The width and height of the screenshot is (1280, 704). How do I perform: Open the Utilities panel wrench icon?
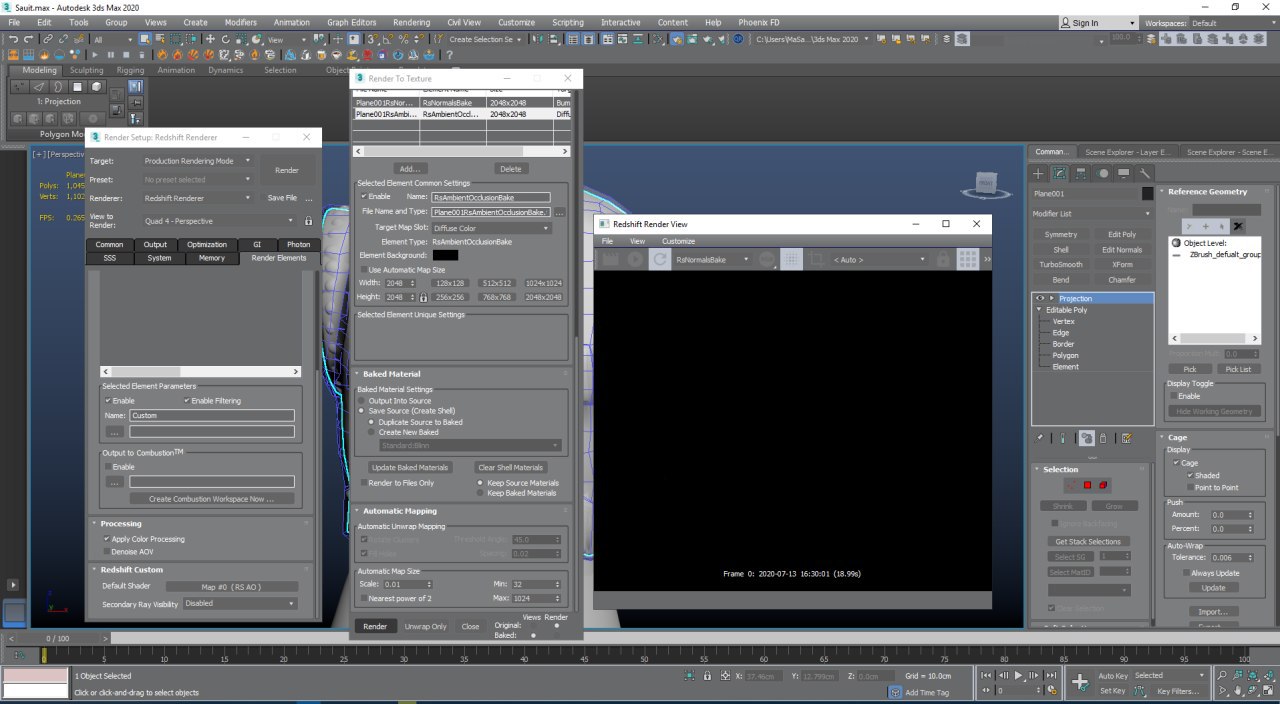(1145, 173)
